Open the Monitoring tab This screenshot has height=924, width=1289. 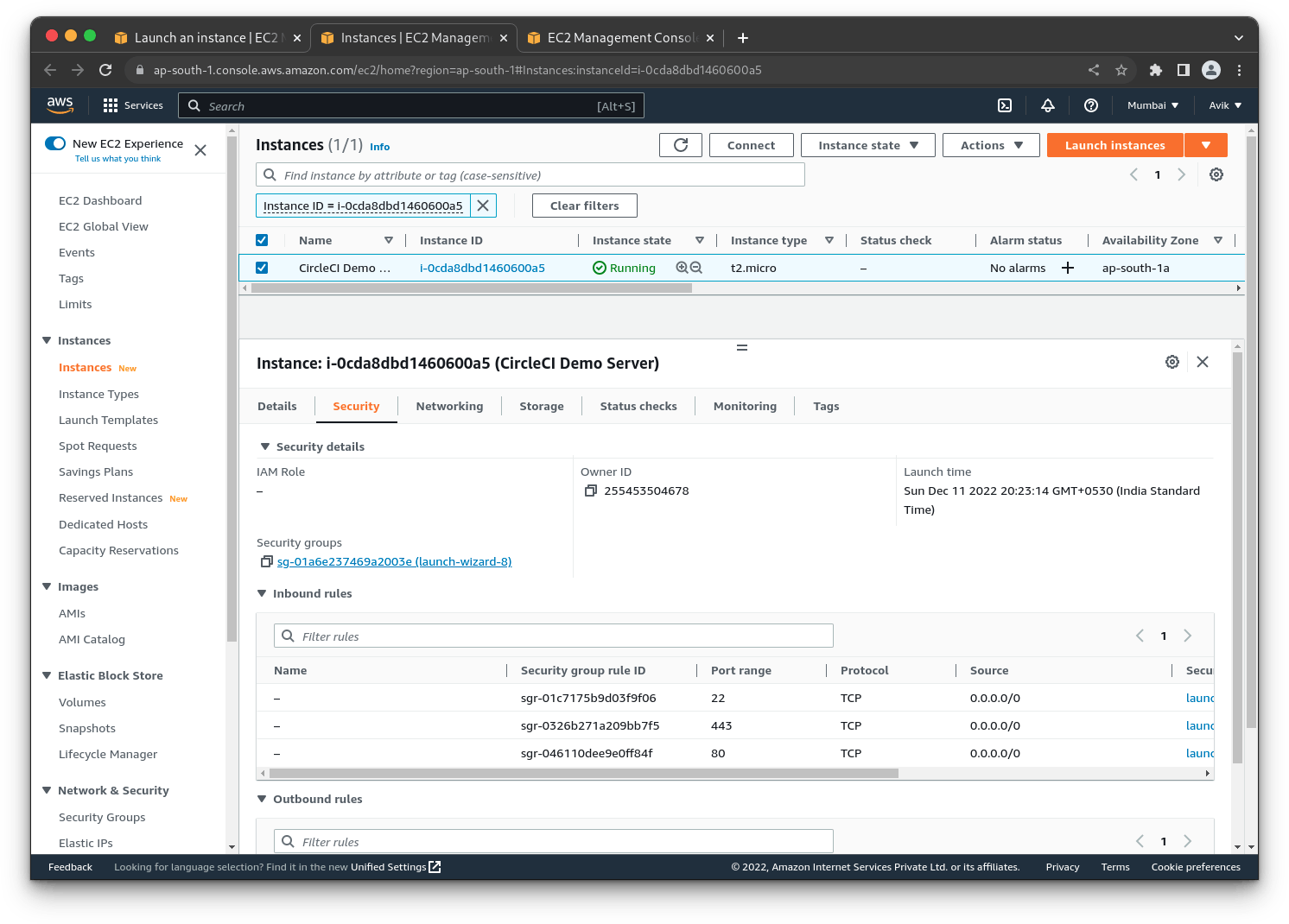(x=744, y=406)
